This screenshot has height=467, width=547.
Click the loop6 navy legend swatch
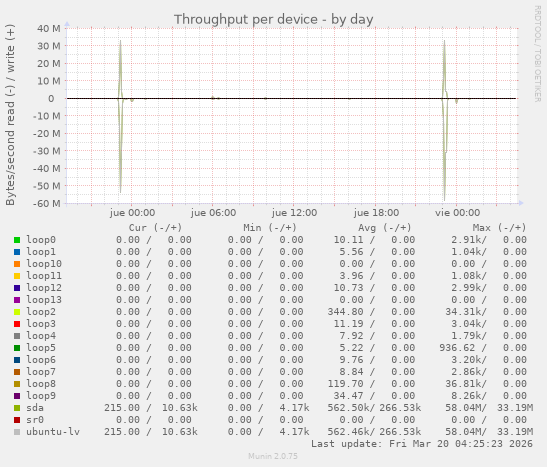pos(17,360)
